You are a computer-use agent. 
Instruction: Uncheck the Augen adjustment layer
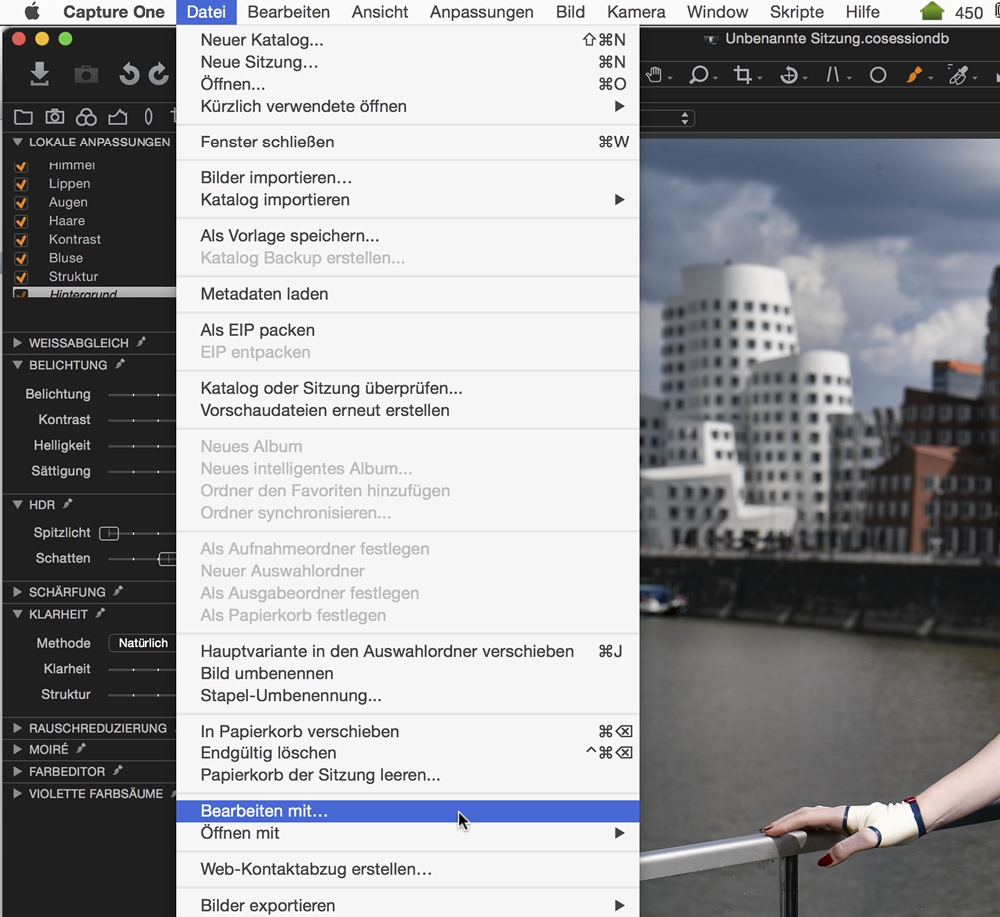[21, 203]
